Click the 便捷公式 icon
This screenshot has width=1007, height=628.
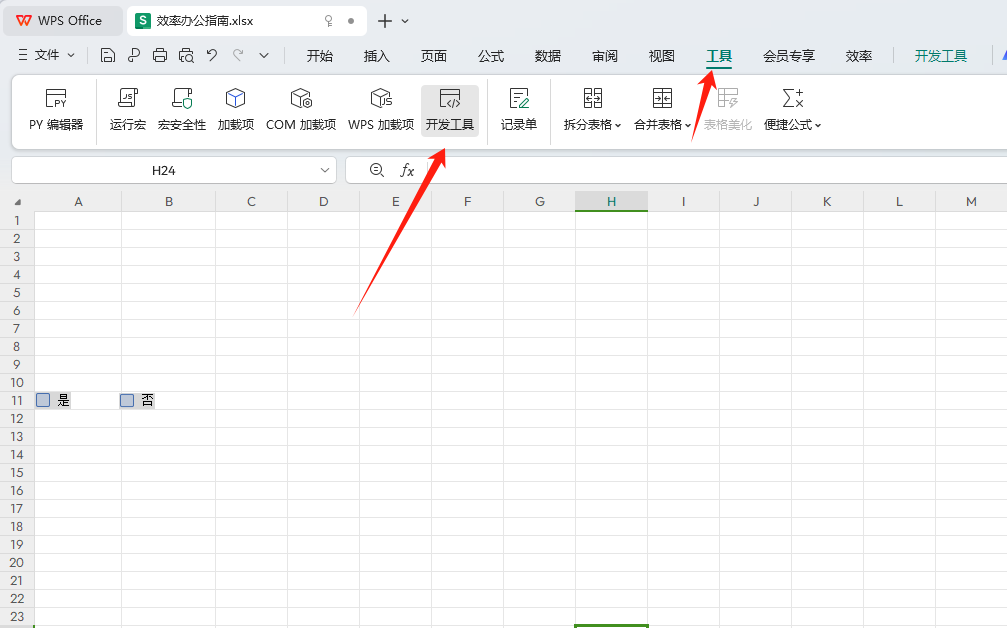tap(792, 98)
